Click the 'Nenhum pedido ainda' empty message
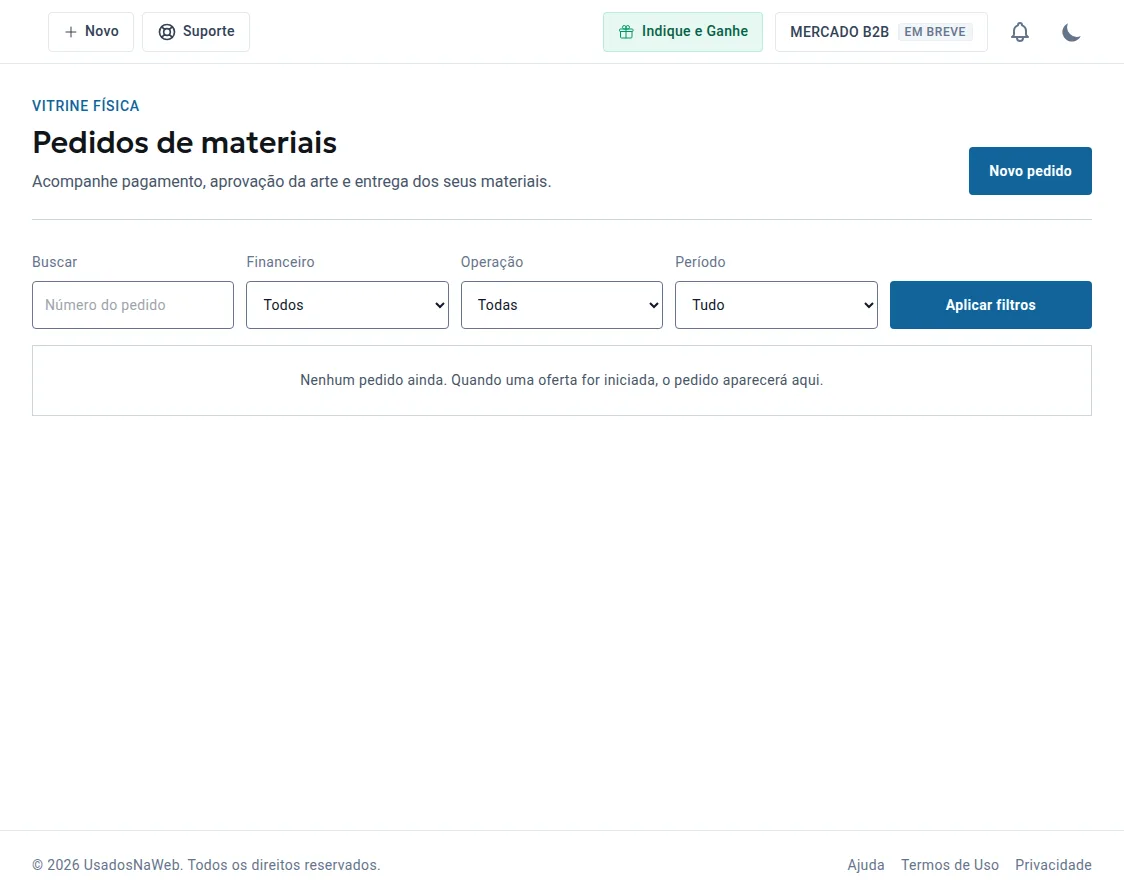The height and width of the screenshot is (880, 1124). [561, 380]
